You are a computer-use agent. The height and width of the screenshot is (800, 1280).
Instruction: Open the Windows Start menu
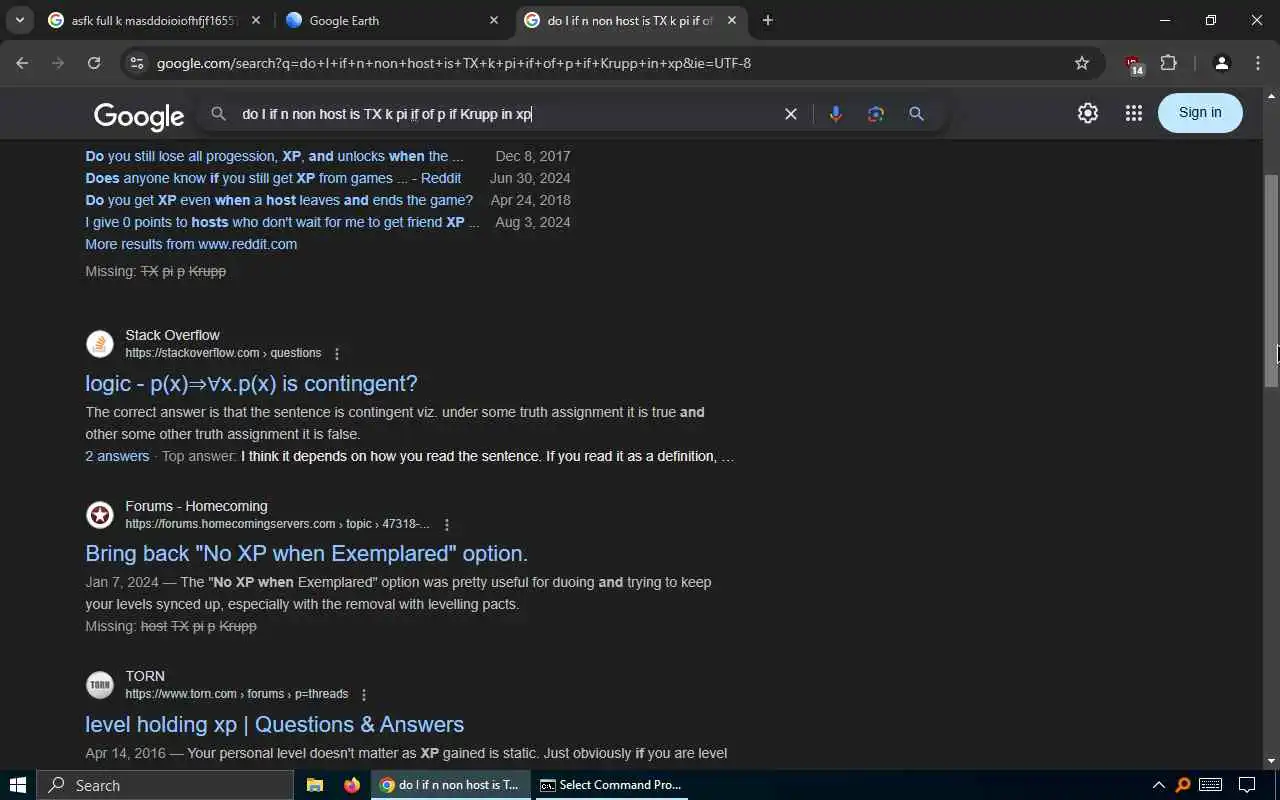click(x=18, y=785)
